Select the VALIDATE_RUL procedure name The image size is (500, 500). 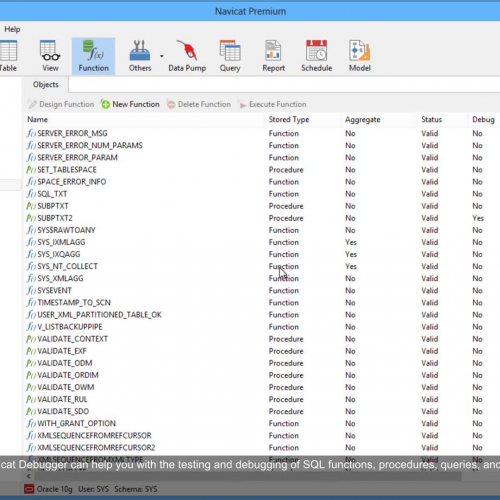click(62, 399)
